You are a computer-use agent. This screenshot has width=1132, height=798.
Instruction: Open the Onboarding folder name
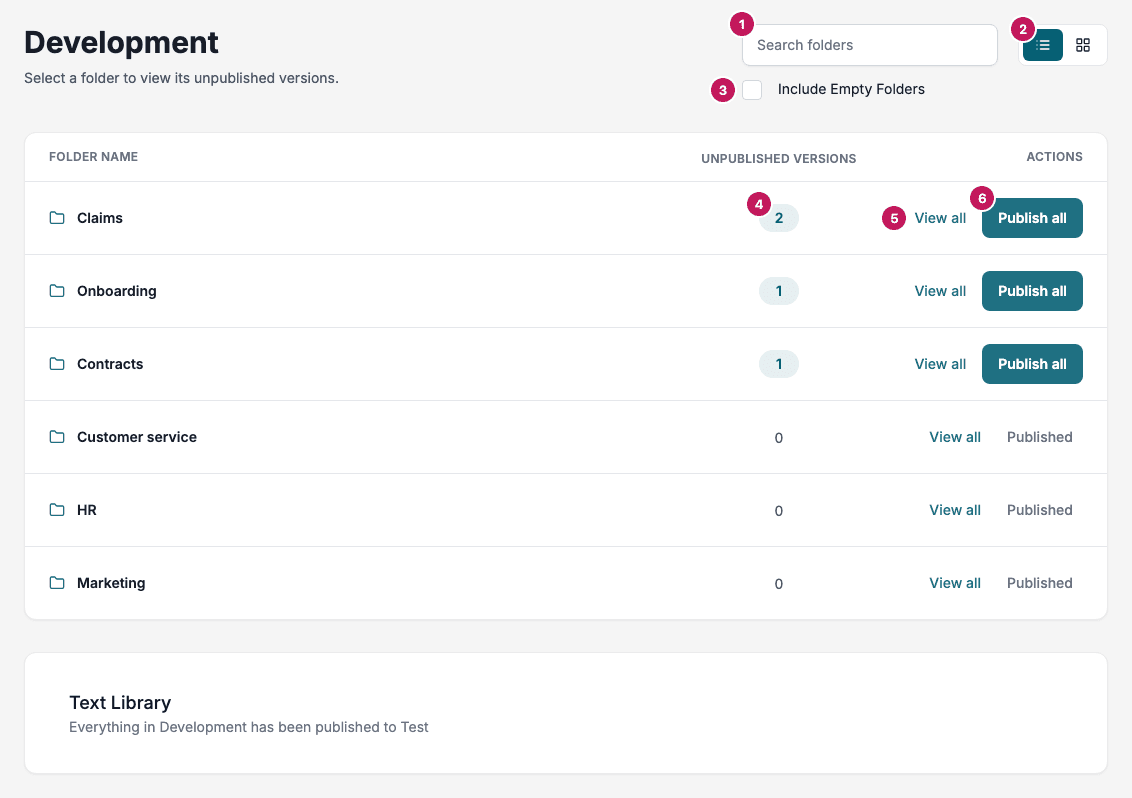pos(117,291)
